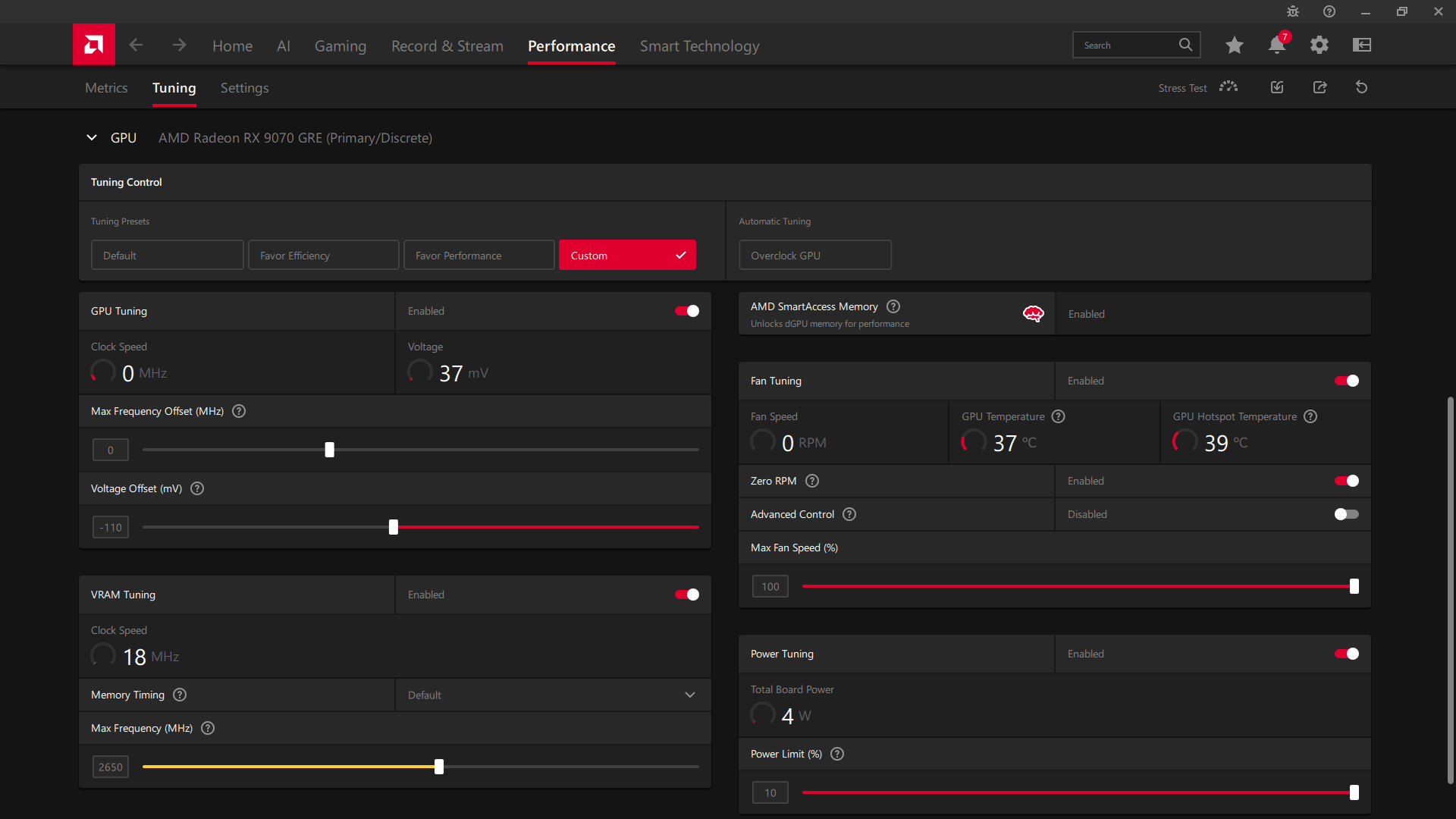Click the Voltage Offset slider handle
Image resolution: width=1456 pixels, height=819 pixels.
394,527
